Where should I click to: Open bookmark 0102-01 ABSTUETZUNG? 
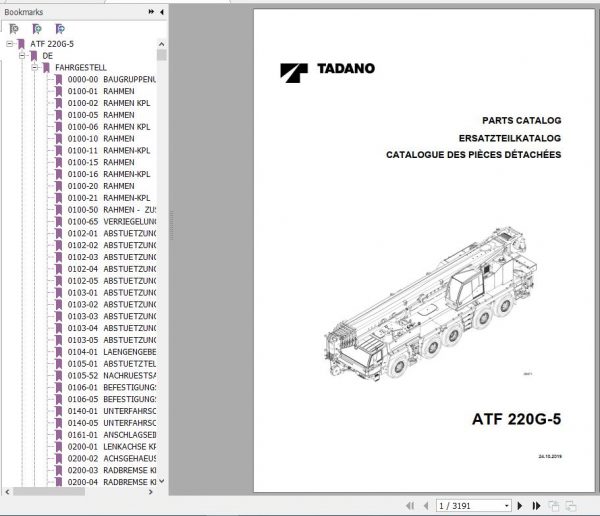pos(111,234)
